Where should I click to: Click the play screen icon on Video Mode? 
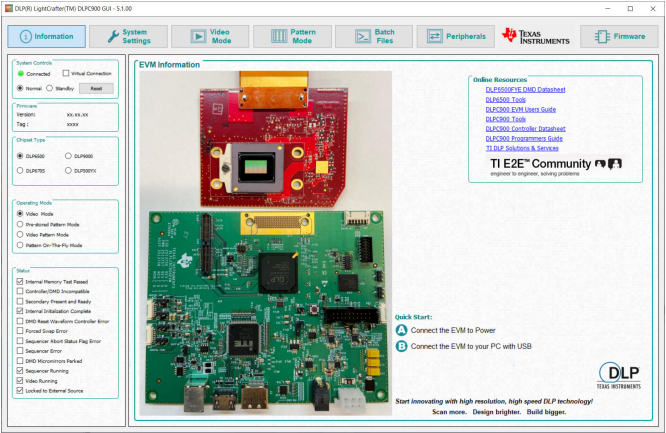click(x=198, y=37)
